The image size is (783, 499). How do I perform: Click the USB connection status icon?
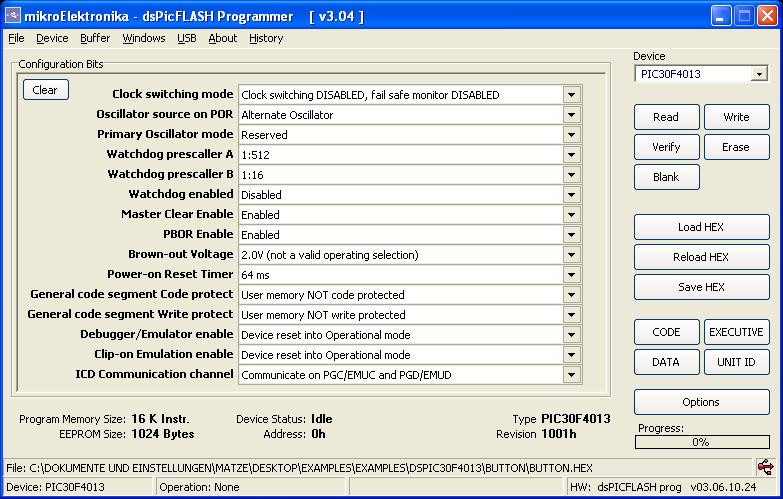[765, 468]
